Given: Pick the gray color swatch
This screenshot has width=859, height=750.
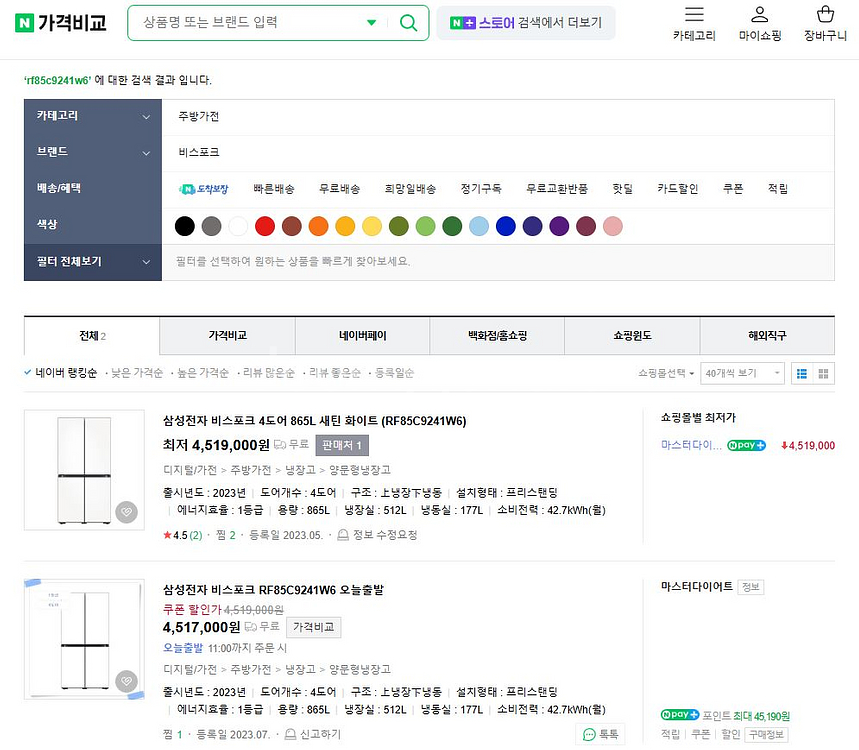Looking at the screenshot, I should (211, 226).
